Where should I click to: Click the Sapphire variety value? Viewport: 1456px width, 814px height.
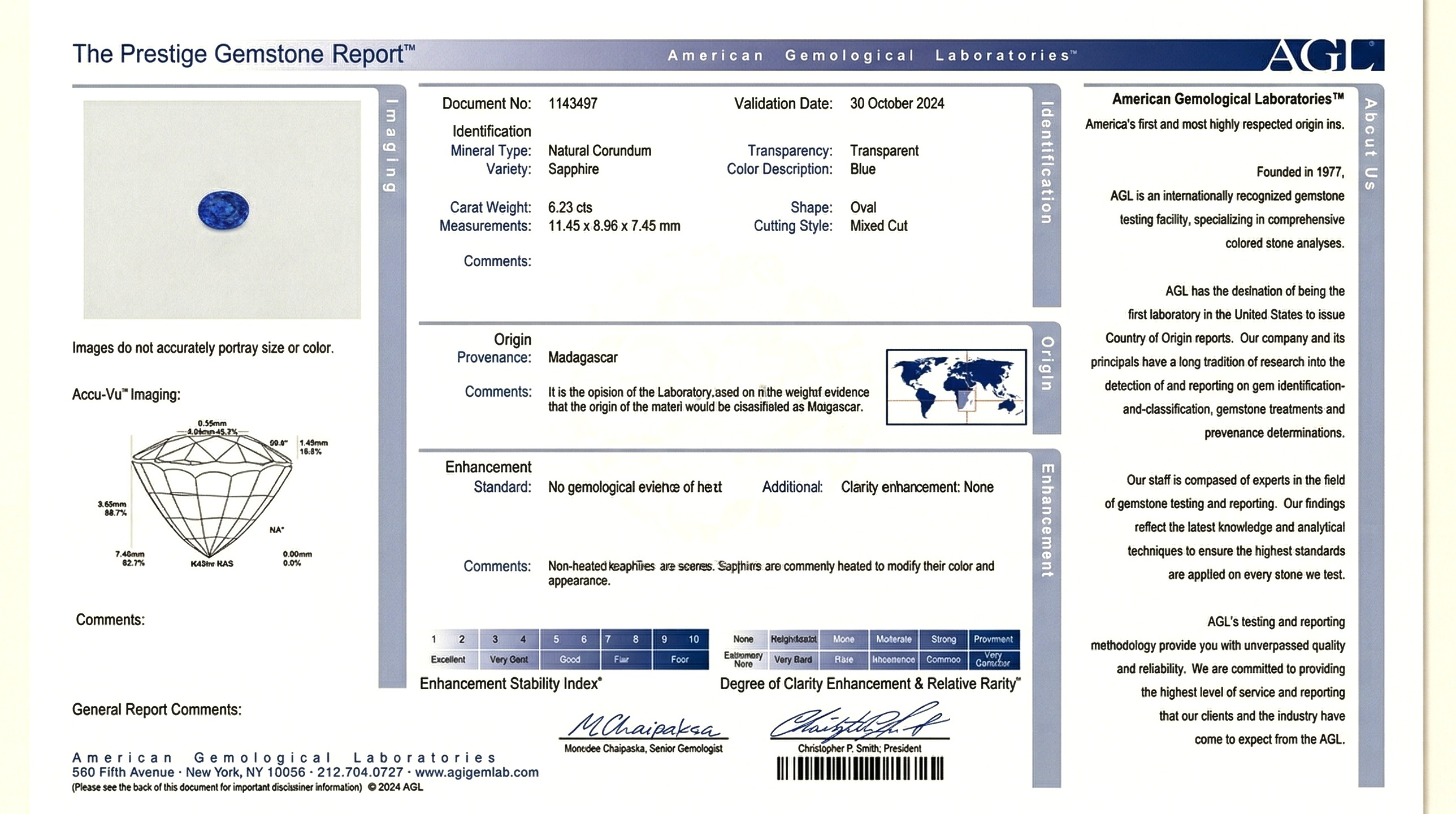pyautogui.click(x=573, y=169)
